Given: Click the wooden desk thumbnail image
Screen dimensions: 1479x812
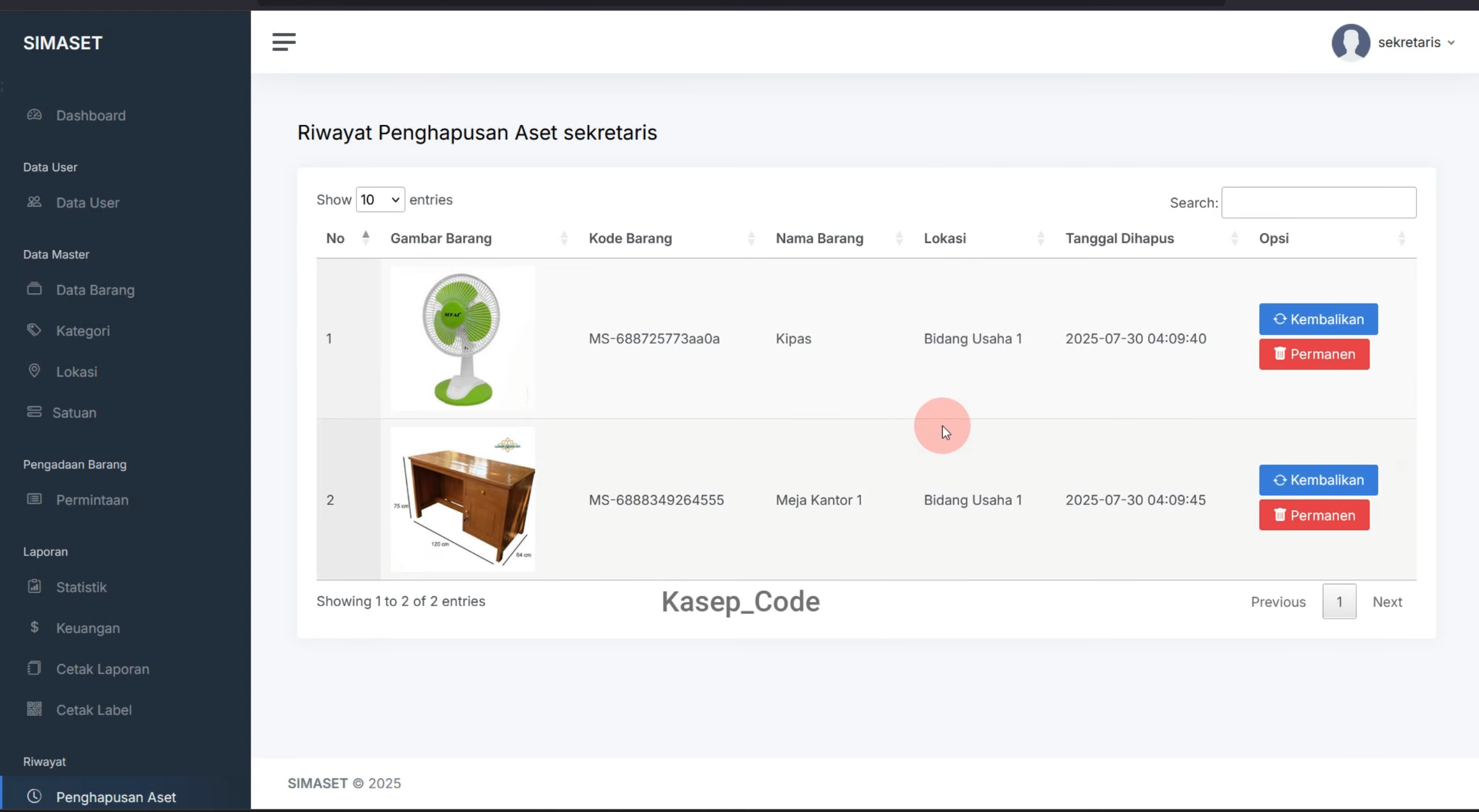Looking at the screenshot, I should 463,499.
